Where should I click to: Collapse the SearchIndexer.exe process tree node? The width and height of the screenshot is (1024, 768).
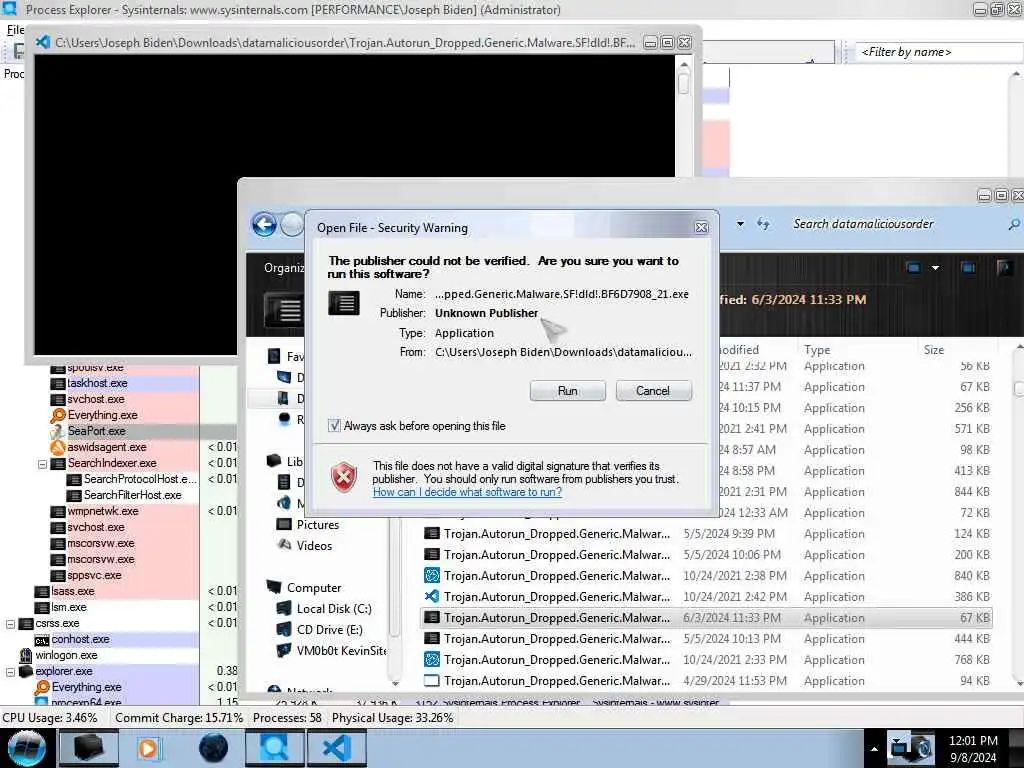[42, 464]
